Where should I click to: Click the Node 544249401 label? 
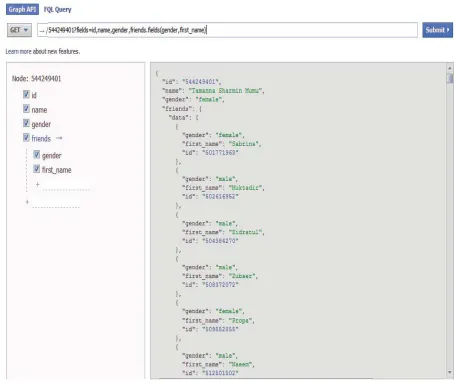37,79
